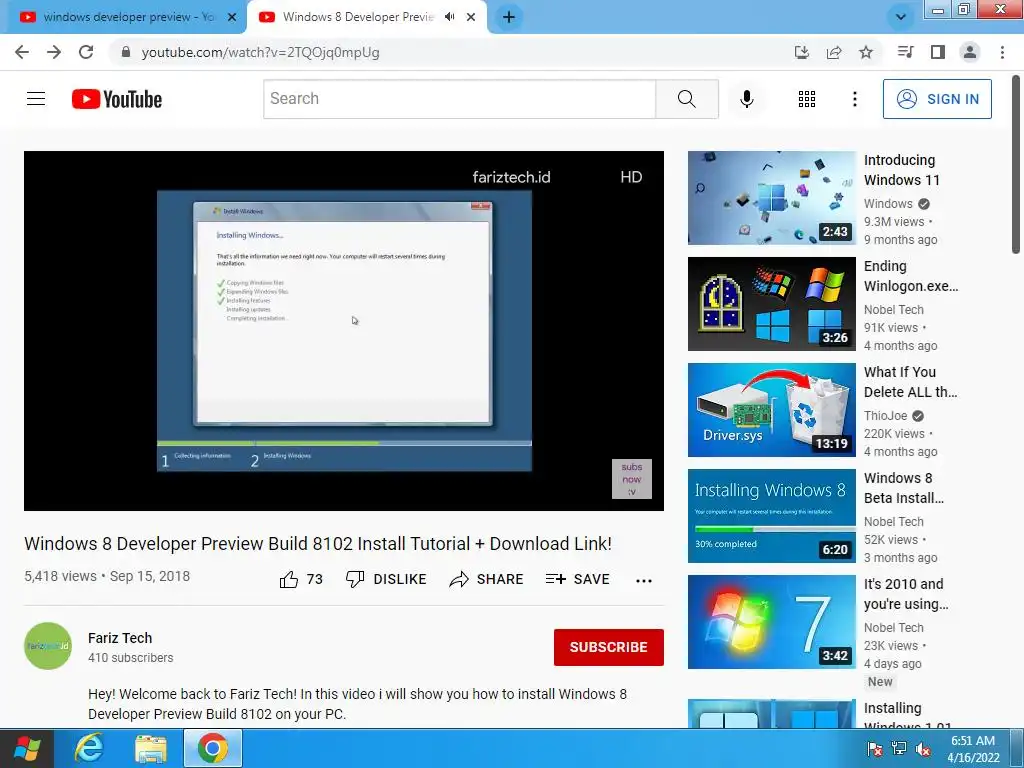
Task: Save the video to a playlist
Action: [x=577, y=579]
